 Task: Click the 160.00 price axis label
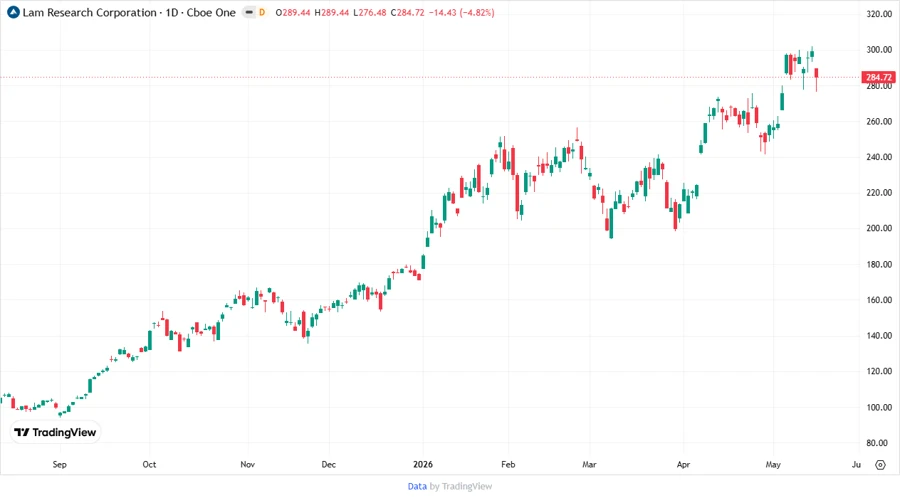[879, 300]
